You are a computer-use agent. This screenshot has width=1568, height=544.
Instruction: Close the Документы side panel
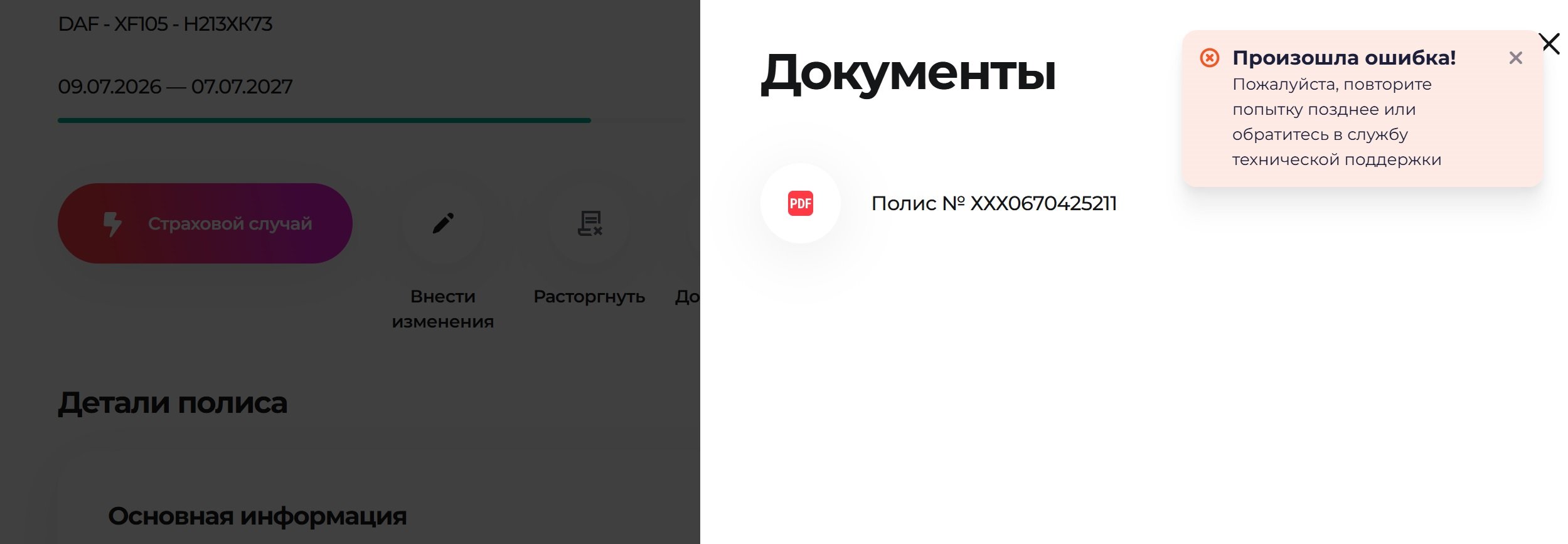coord(1549,43)
